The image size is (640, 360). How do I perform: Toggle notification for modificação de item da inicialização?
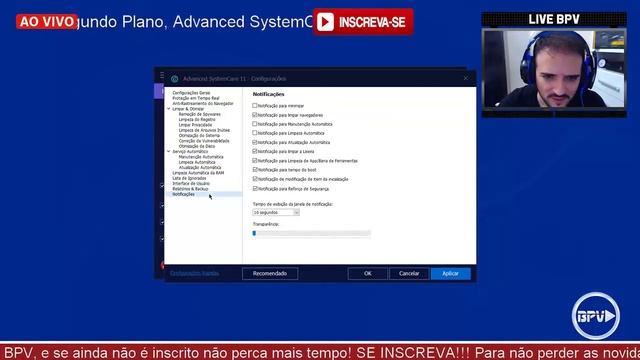[255, 179]
